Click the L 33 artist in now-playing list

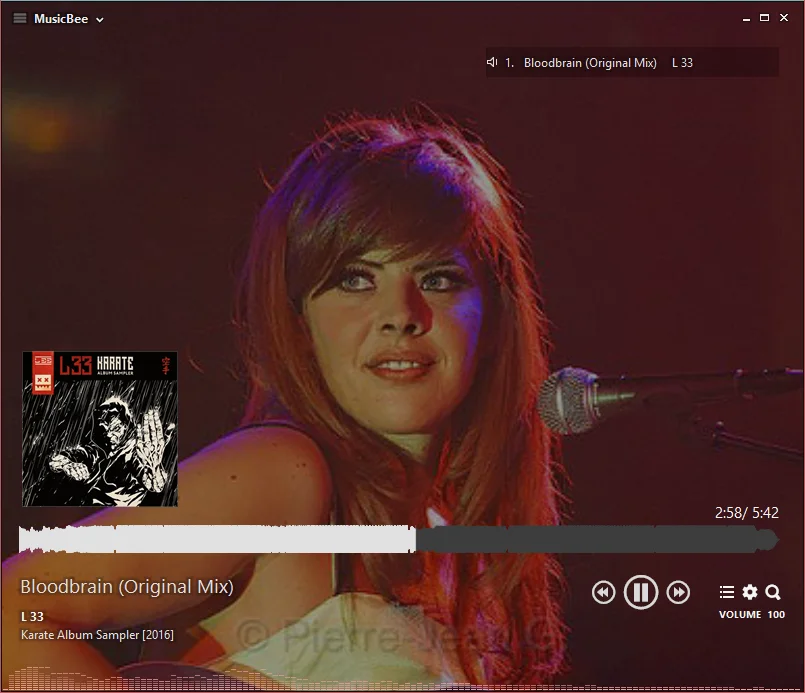point(682,63)
